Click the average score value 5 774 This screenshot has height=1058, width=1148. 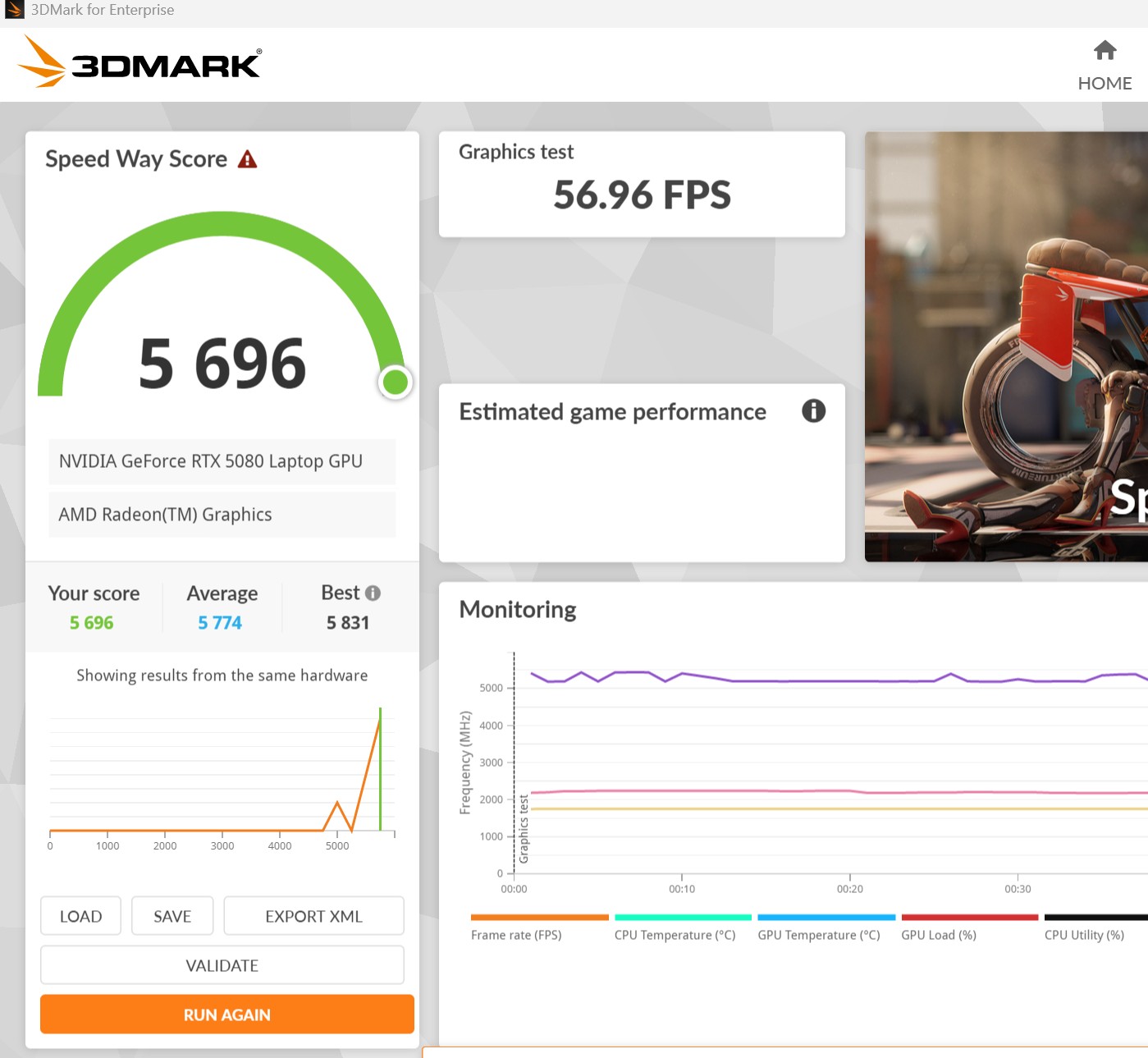[x=220, y=623]
